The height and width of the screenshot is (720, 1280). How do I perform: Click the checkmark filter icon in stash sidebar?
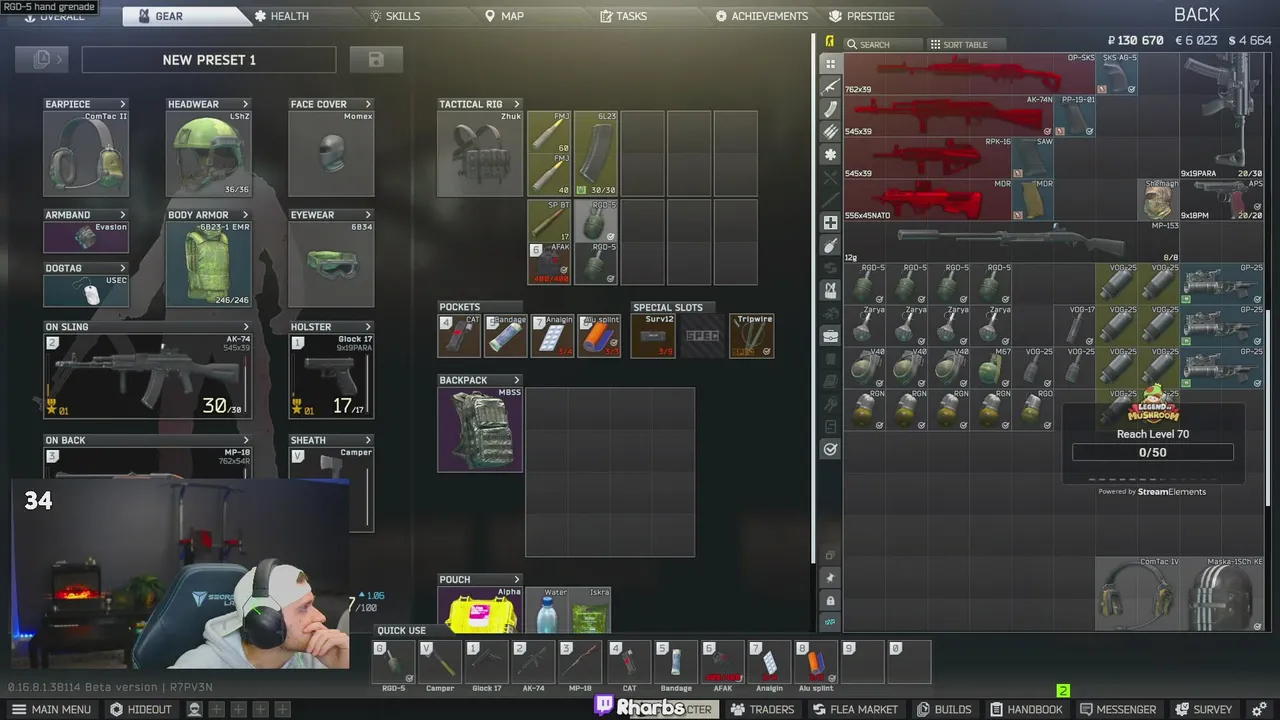830,450
